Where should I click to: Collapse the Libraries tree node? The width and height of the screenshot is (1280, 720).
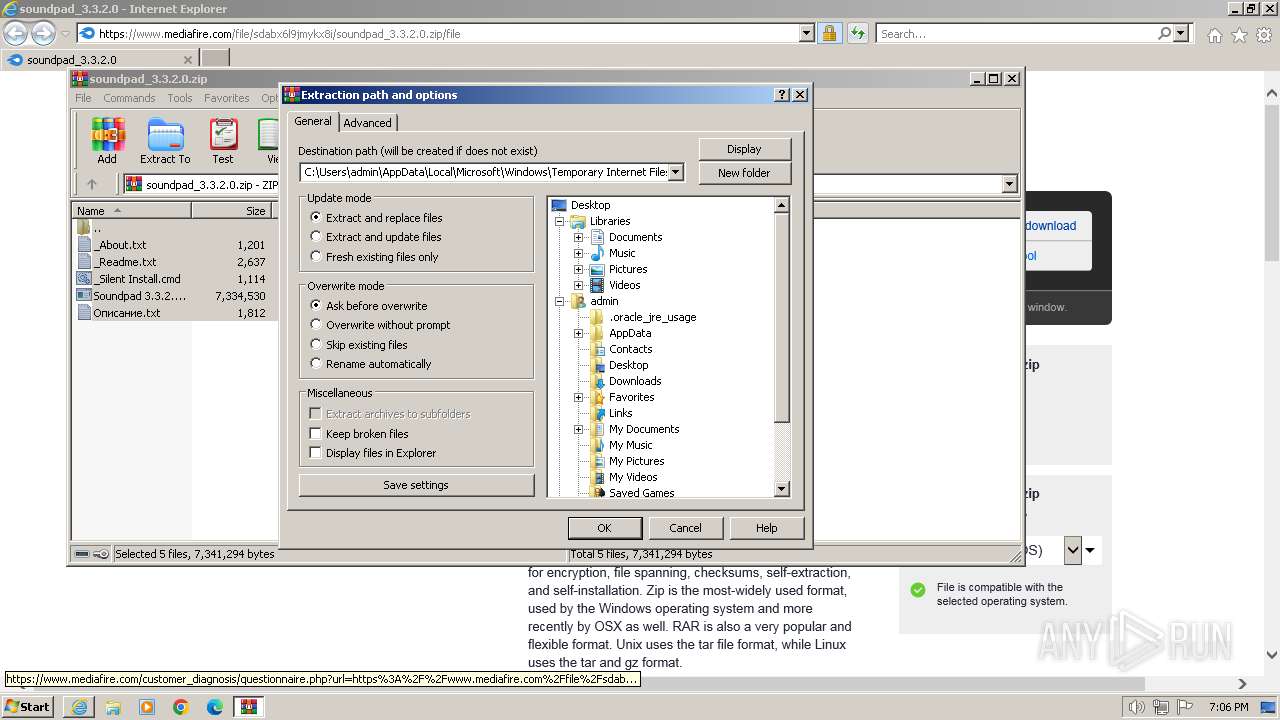tap(561, 221)
